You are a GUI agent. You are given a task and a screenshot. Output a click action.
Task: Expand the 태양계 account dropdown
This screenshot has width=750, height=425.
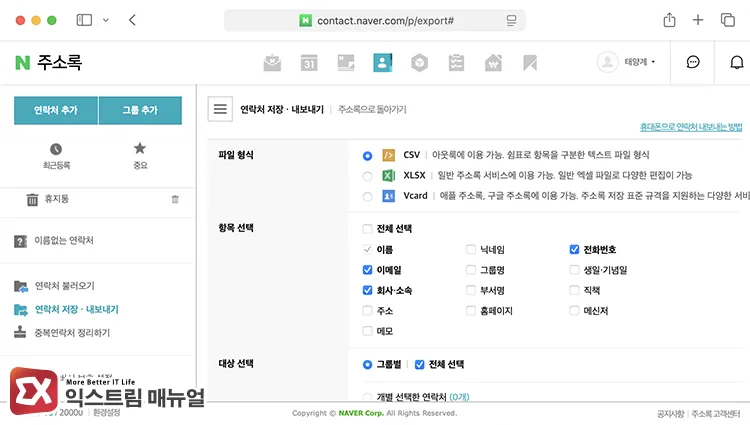[x=640, y=62]
